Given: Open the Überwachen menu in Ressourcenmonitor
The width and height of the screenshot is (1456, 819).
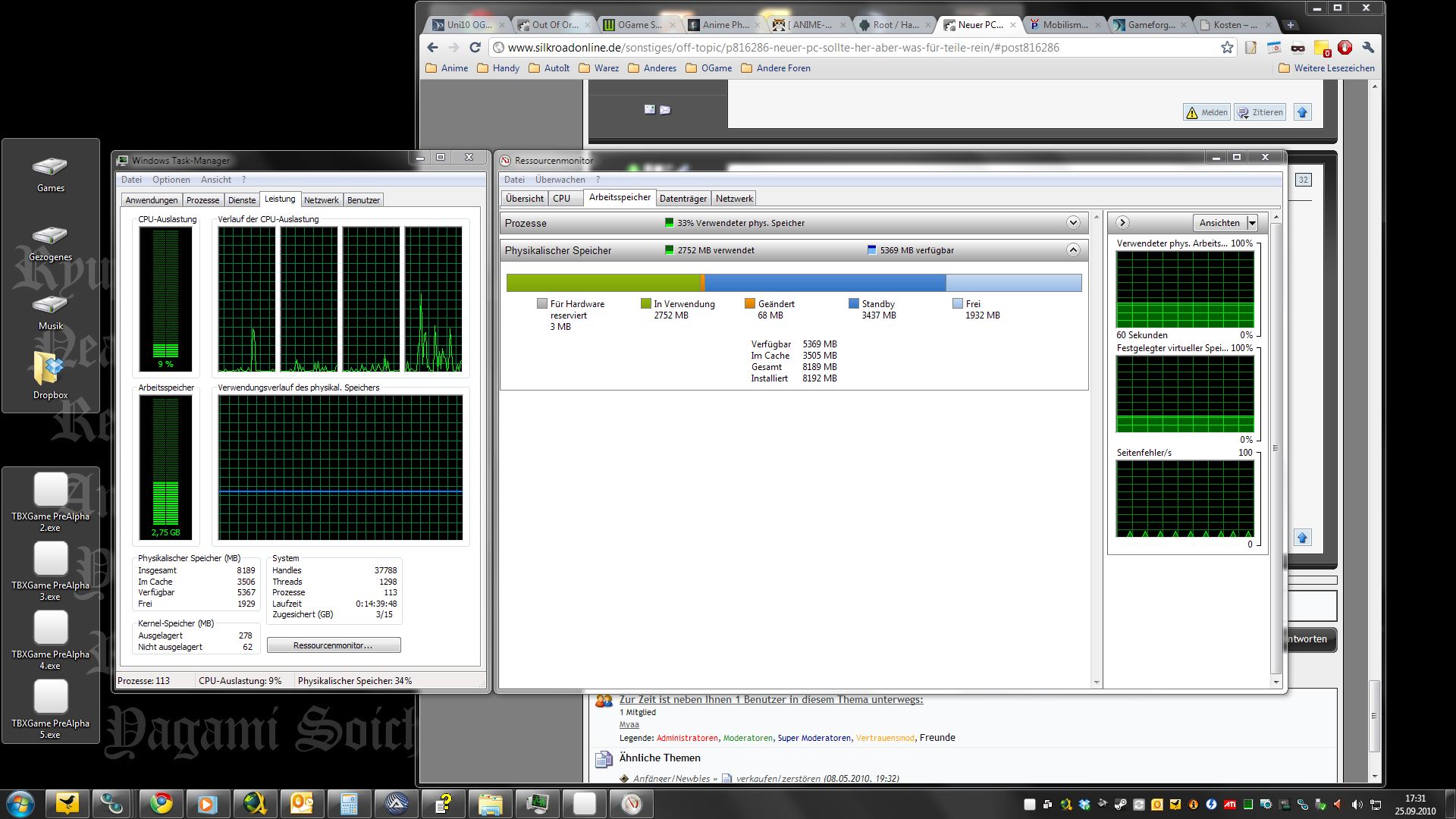Looking at the screenshot, I should (x=560, y=180).
